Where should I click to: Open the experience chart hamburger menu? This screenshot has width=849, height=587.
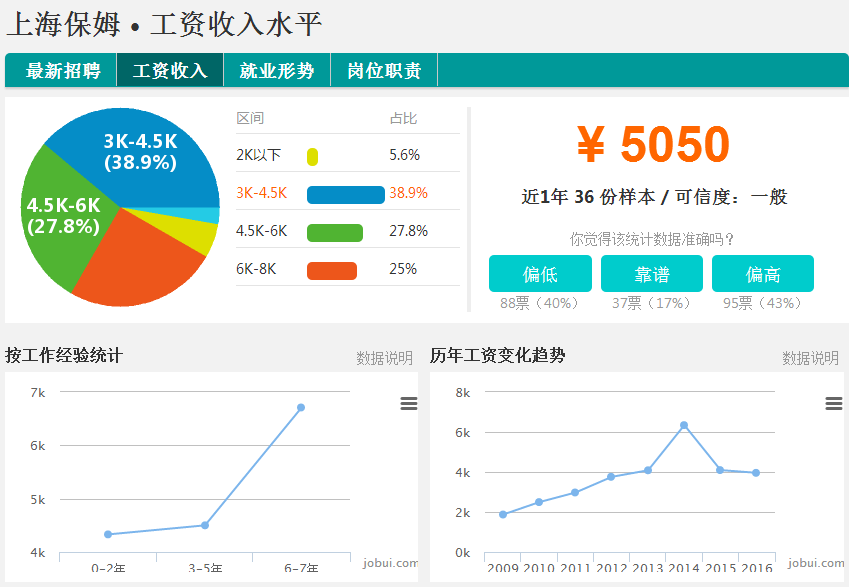tap(408, 403)
